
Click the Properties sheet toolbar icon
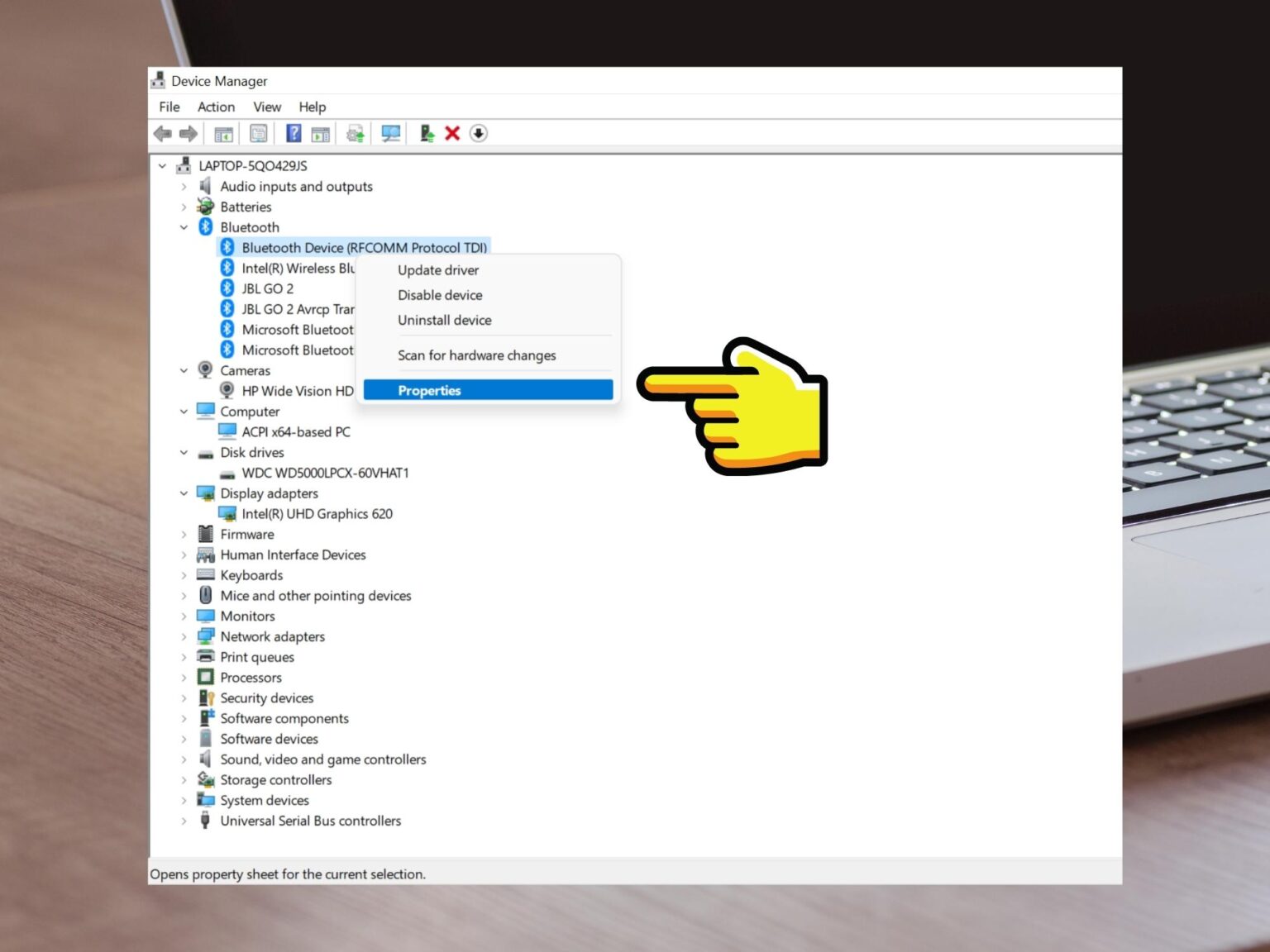click(259, 133)
